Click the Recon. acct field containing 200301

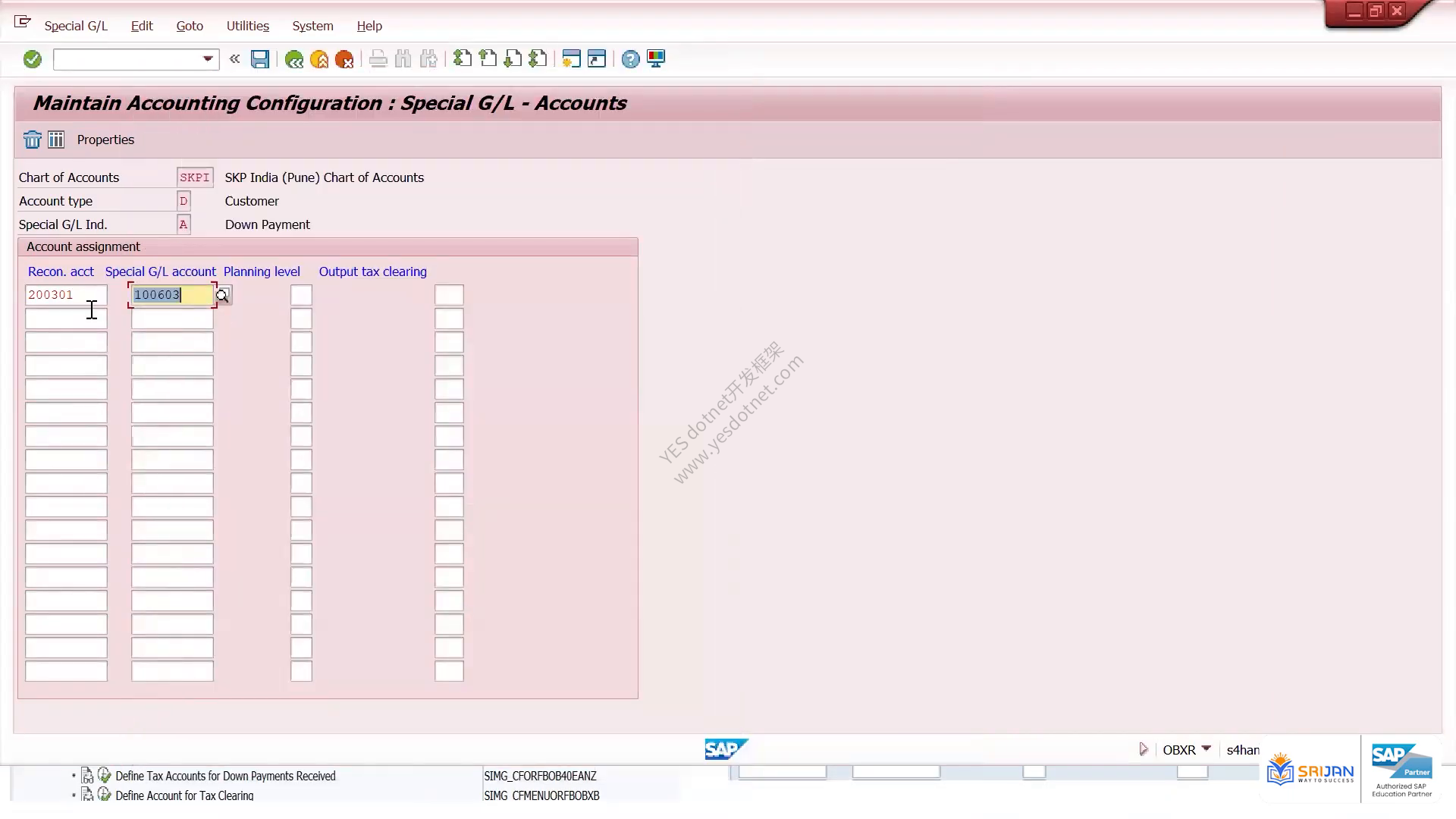tap(66, 295)
